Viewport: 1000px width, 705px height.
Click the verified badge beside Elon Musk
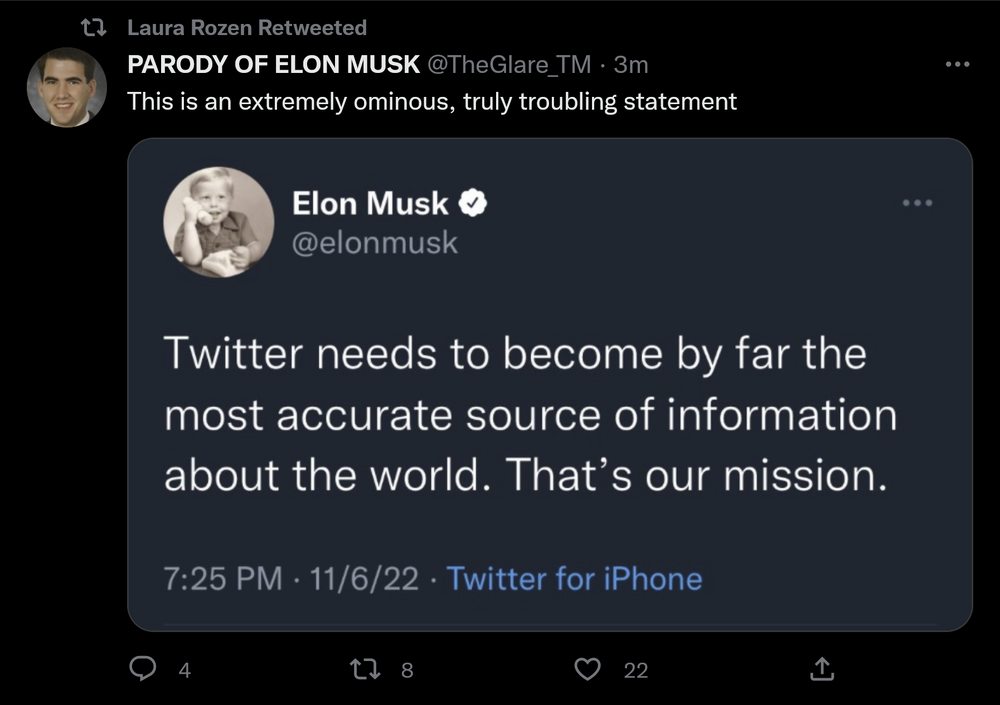click(x=472, y=204)
